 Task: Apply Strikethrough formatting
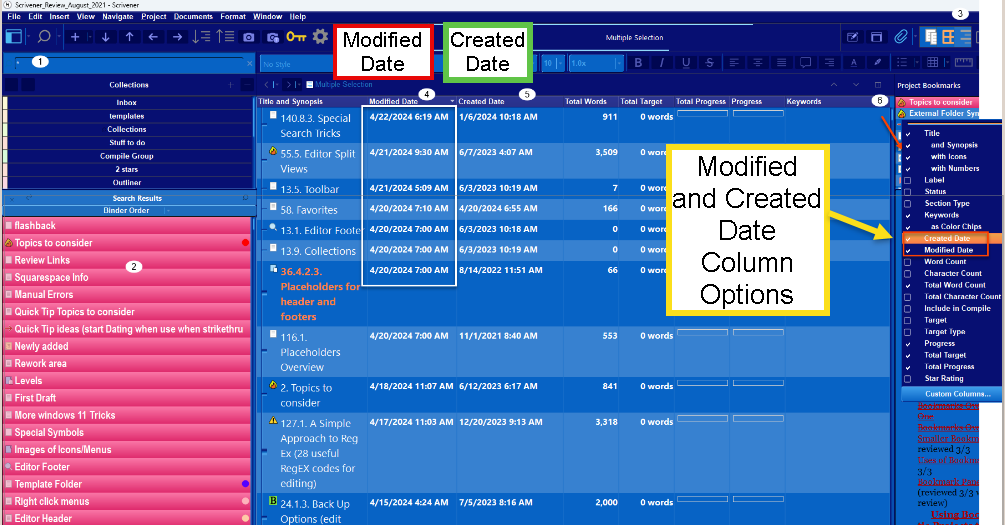coord(710,63)
